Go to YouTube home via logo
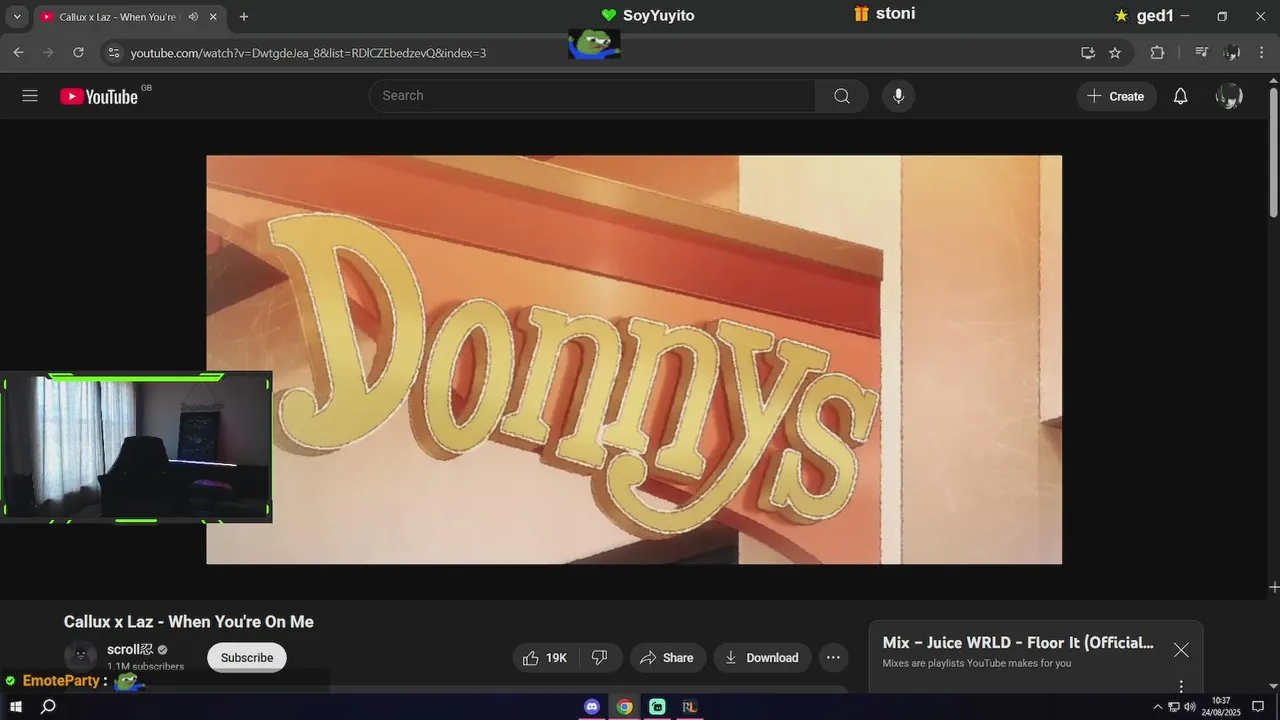This screenshot has height=720, width=1280. click(99, 96)
